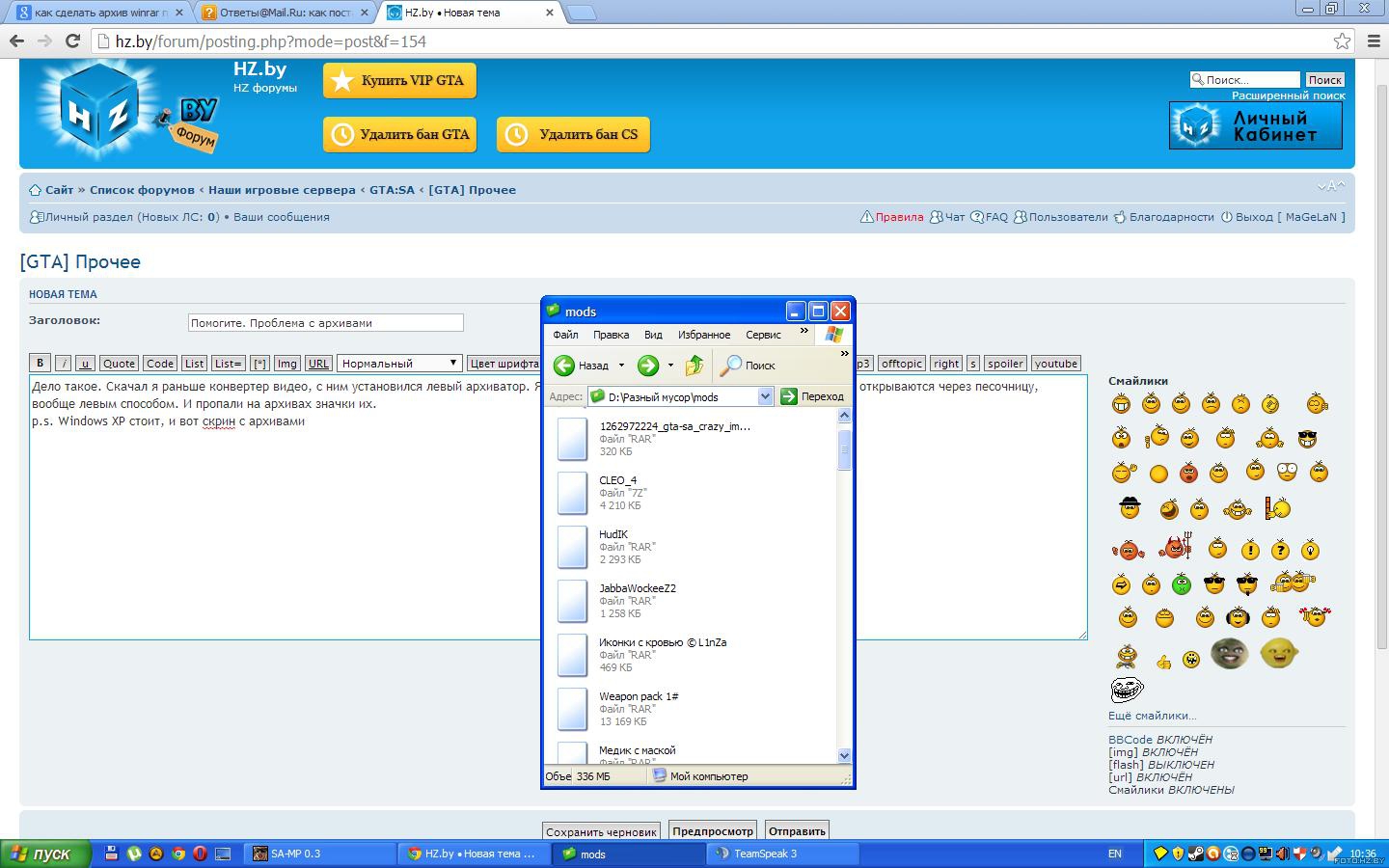Open Ещё смайлики link
This screenshot has height=868, width=1389.
click(x=1152, y=716)
